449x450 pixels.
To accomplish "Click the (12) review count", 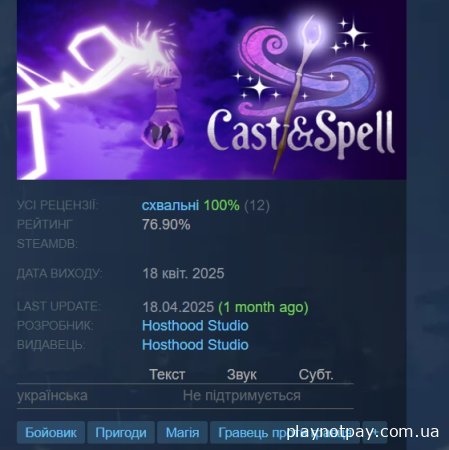I will (x=257, y=205).
